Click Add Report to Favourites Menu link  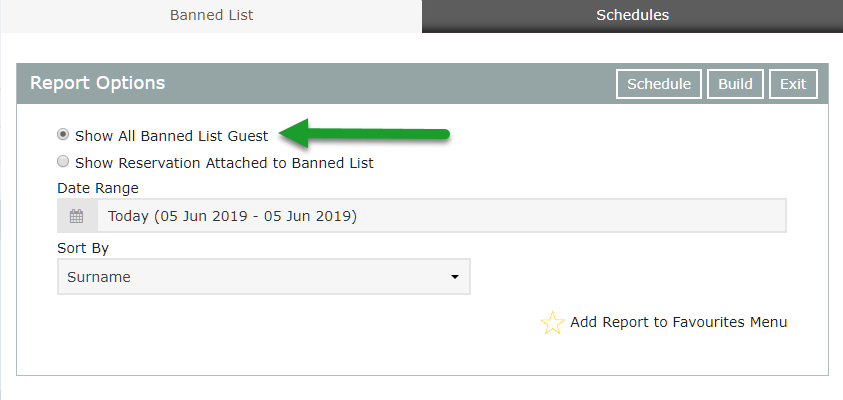[x=678, y=322]
